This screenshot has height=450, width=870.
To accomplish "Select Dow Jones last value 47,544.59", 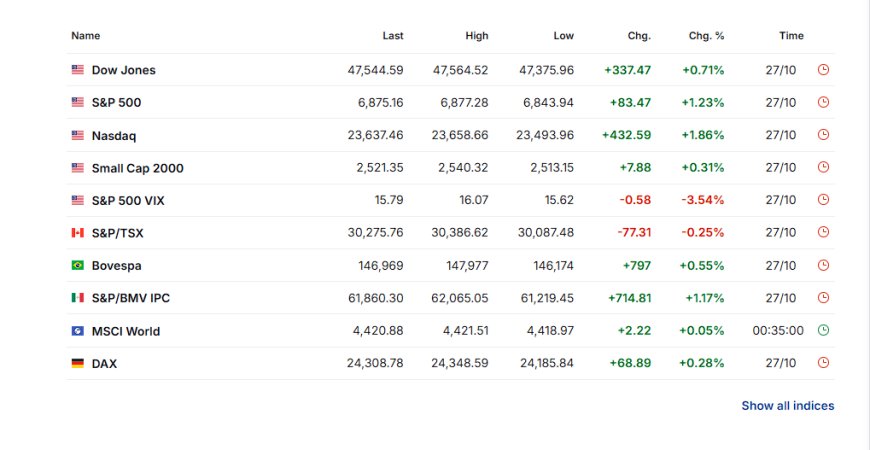I will (x=376, y=70).
